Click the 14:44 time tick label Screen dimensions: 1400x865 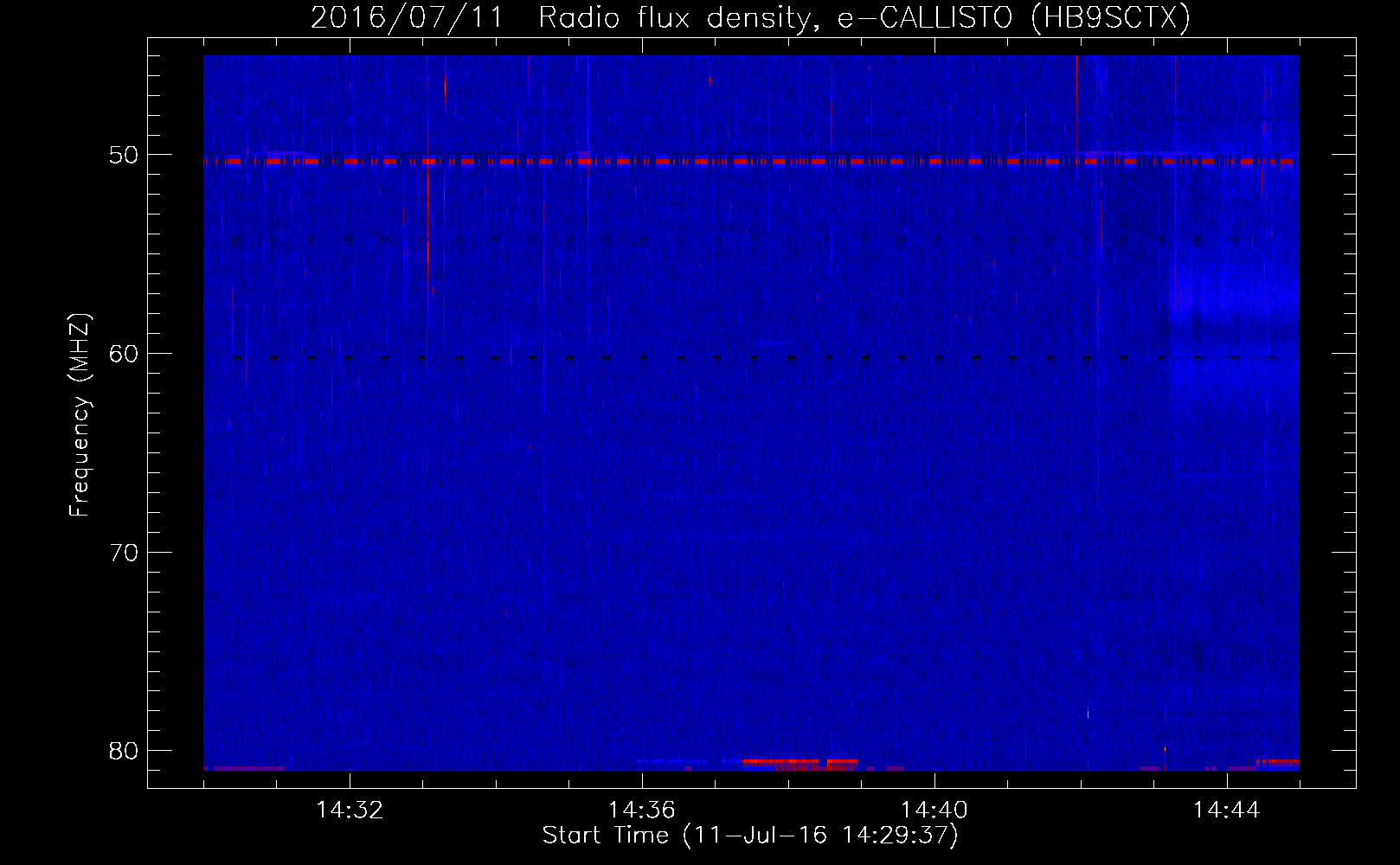(x=1227, y=811)
